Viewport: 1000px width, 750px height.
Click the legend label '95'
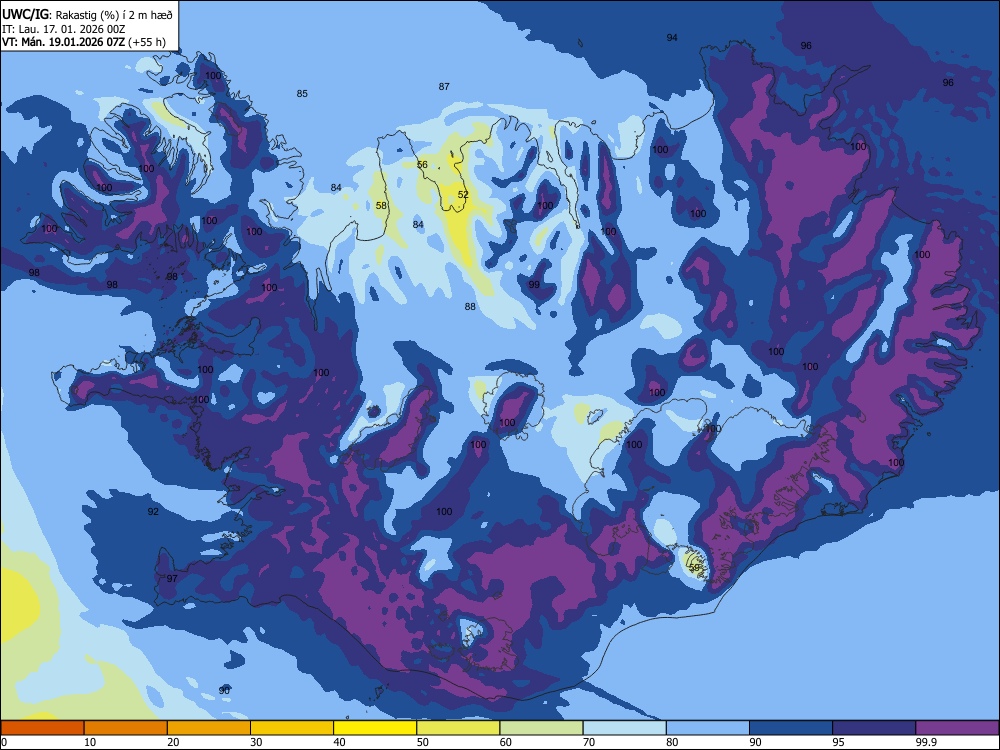(x=839, y=742)
